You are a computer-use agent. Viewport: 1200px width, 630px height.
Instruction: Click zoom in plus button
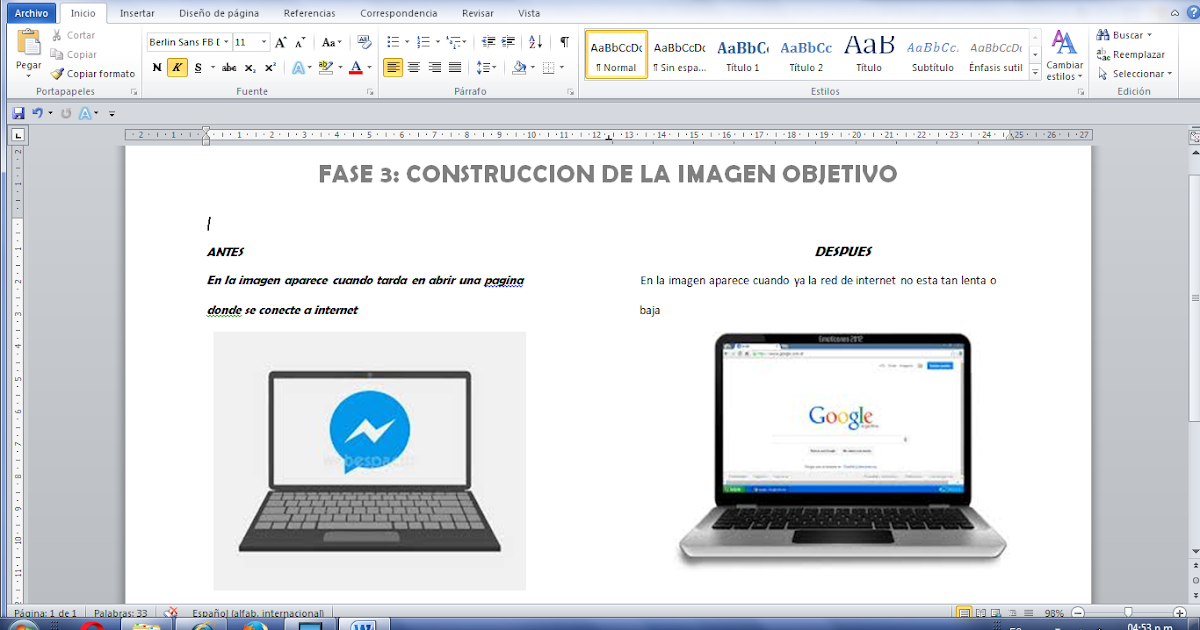[x=1181, y=612]
